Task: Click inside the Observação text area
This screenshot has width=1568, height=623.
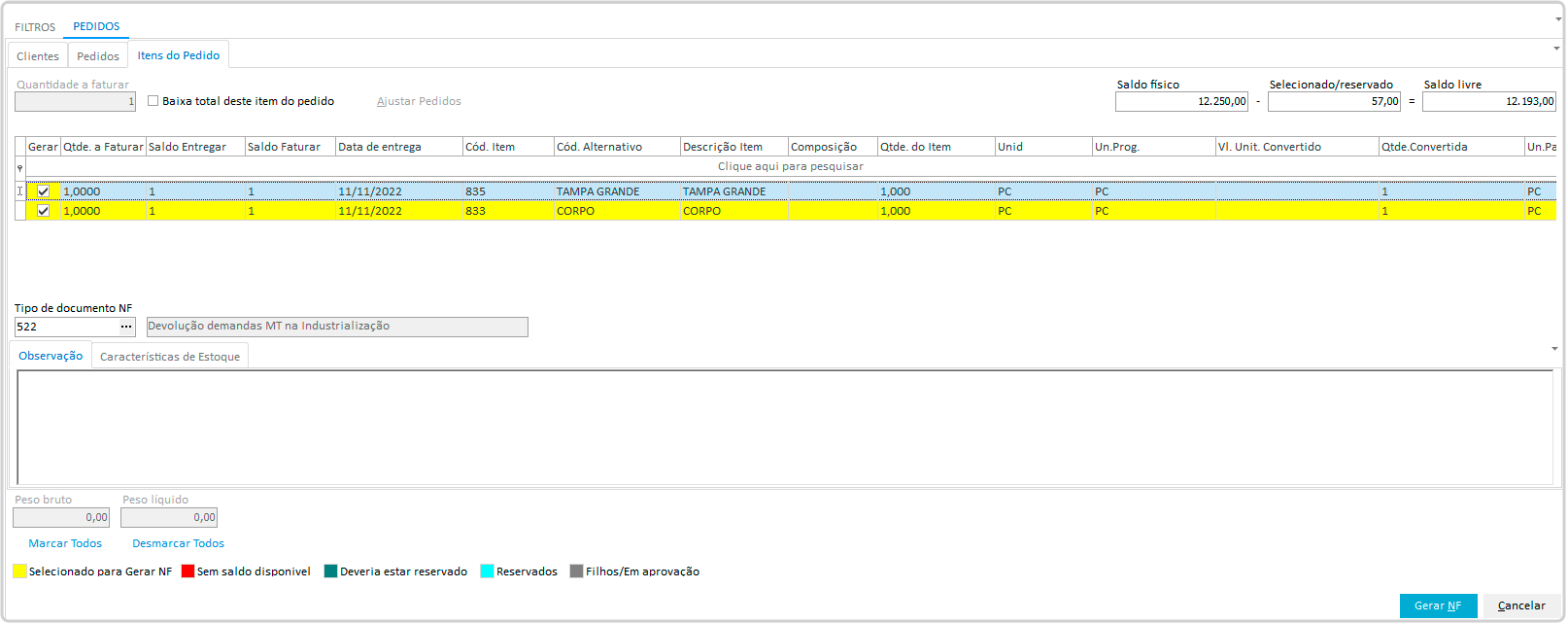Action: point(783,426)
